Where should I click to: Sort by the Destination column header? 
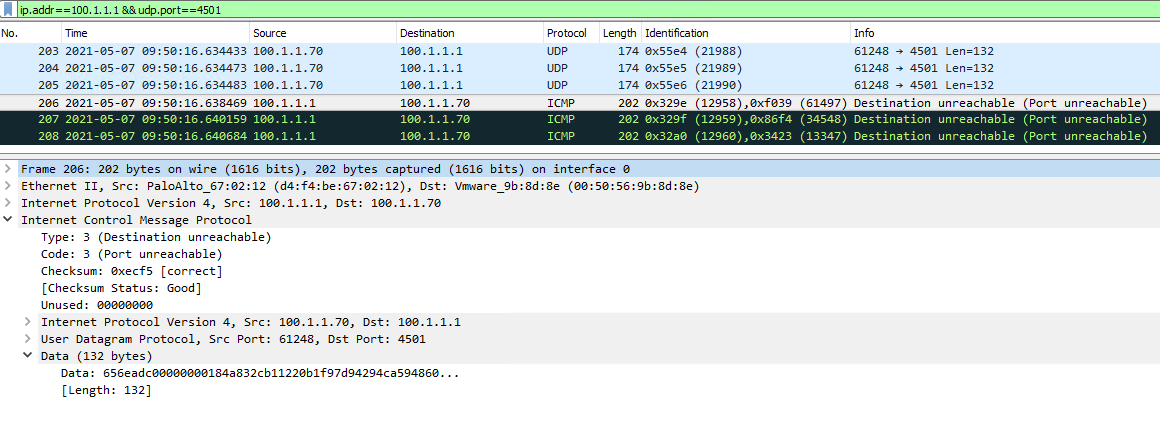click(x=471, y=33)
